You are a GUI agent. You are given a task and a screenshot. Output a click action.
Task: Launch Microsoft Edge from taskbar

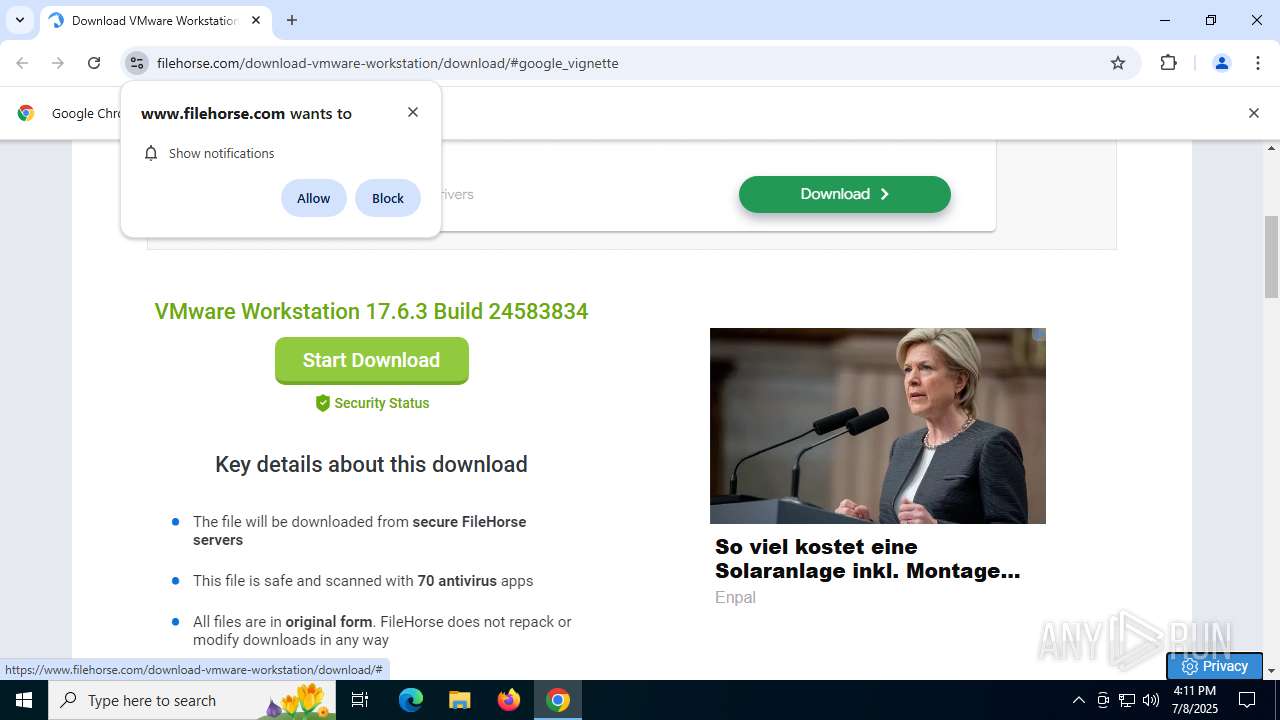pos(411,700)
